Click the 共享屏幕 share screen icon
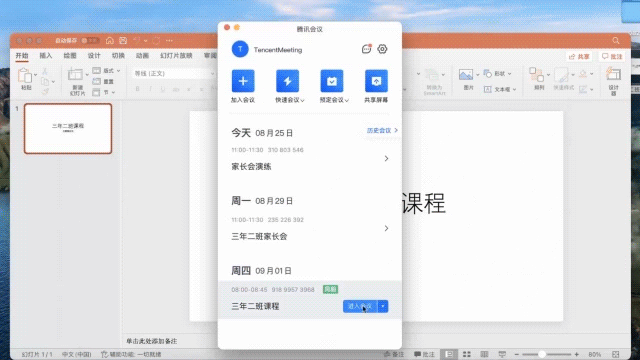 tap(376, 81)
